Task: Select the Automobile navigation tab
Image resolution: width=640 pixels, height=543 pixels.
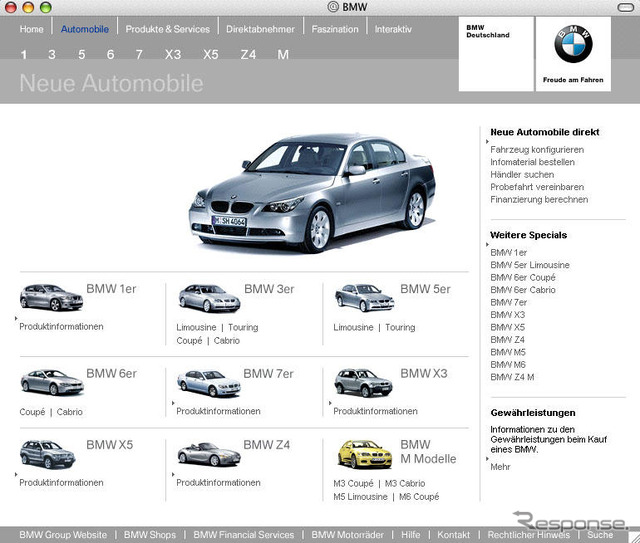Action: (x=85, y=29)
